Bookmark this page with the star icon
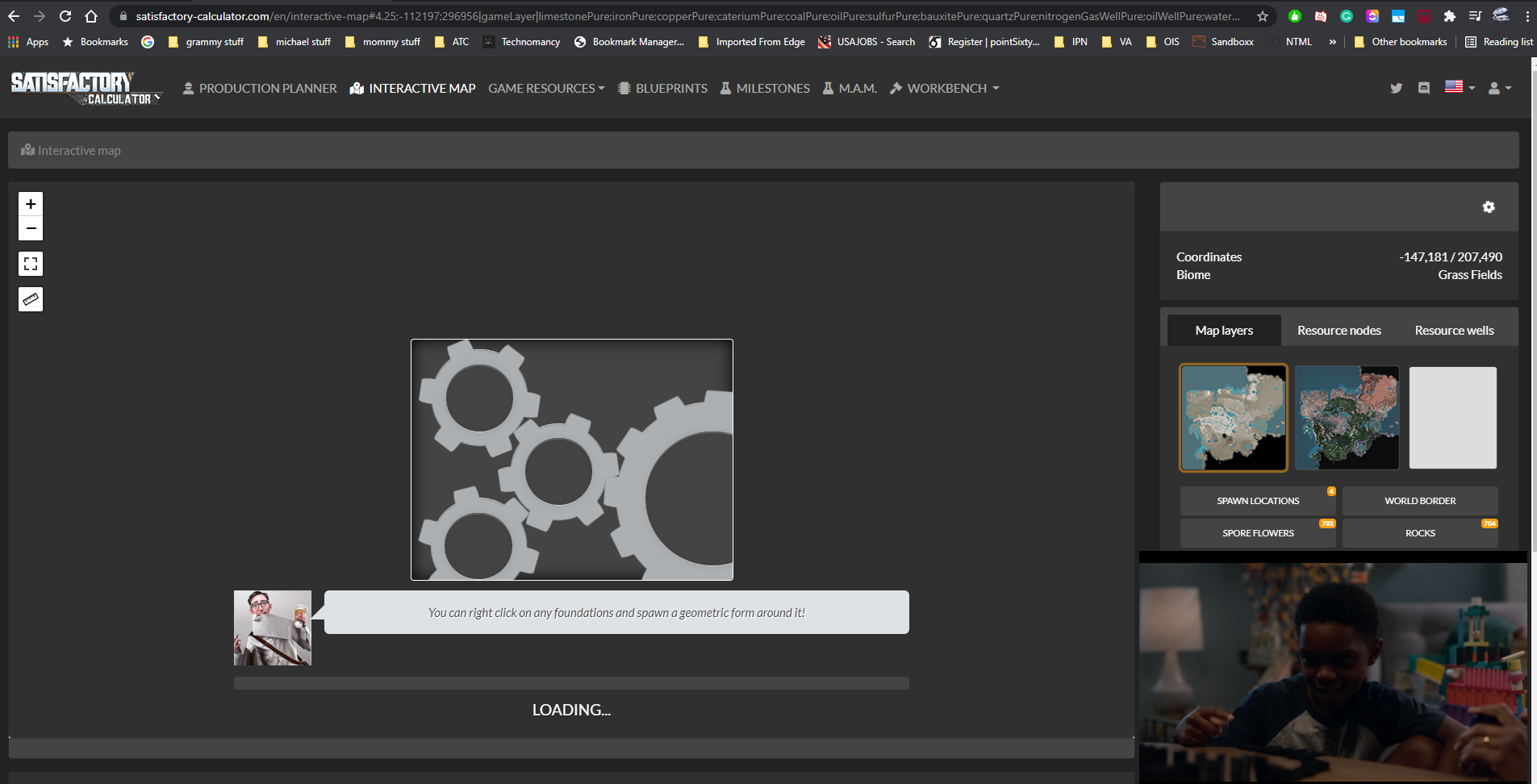Viewport: 1537px width, 784px height. 1263,16
